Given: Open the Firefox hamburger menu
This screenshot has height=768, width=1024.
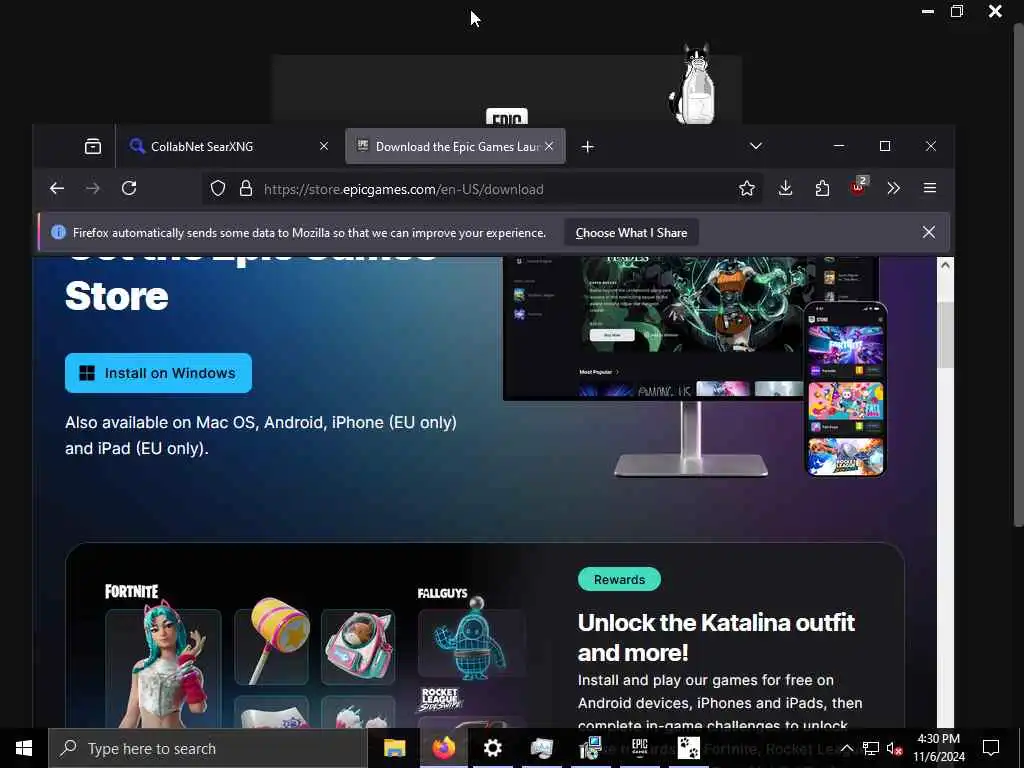Looking at the screenshot, I should tap(930, 188).
